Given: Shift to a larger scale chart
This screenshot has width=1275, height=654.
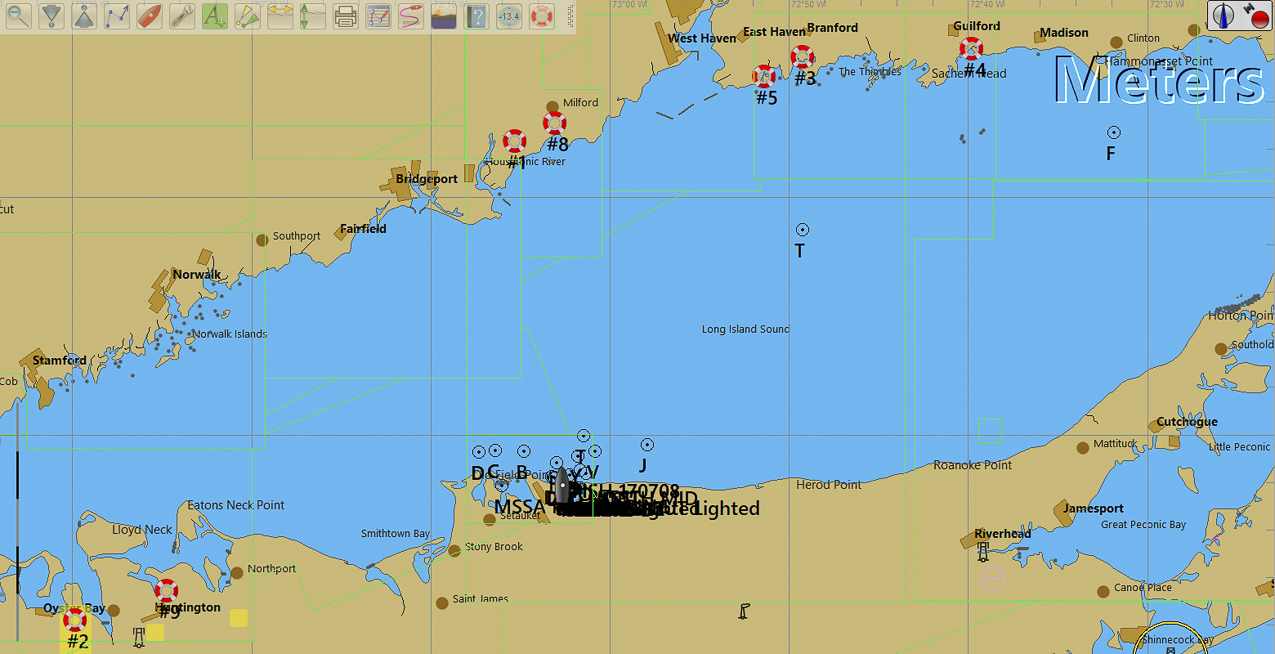Looking at the screenshot, I should coord(84,16).
